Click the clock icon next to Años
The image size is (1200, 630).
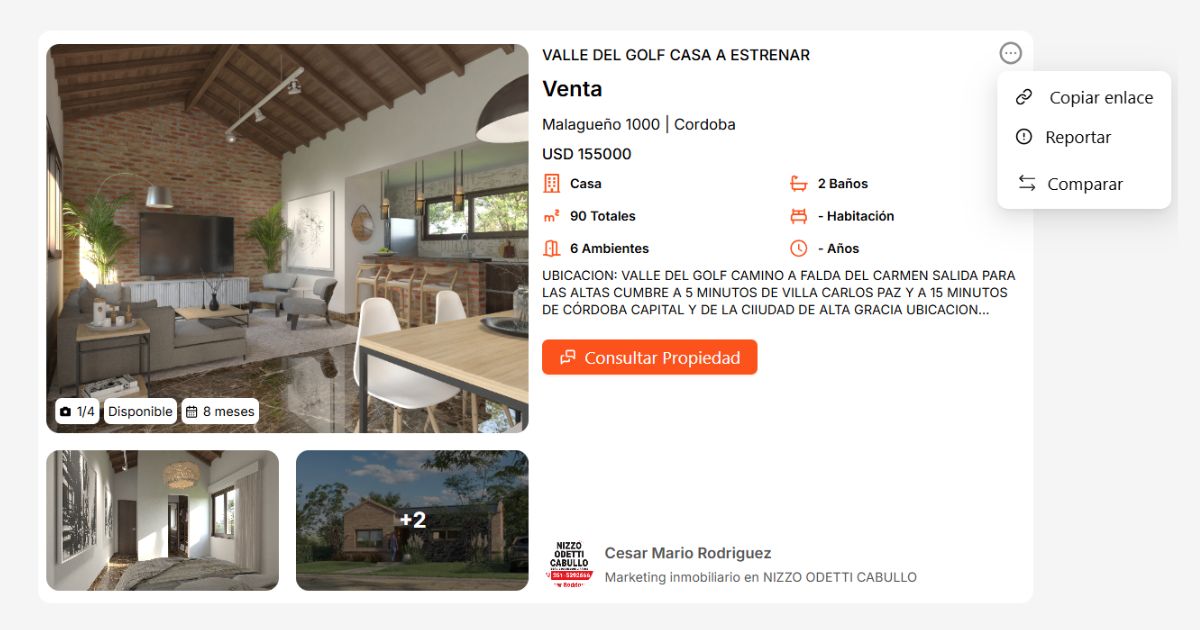click(798, 248)
